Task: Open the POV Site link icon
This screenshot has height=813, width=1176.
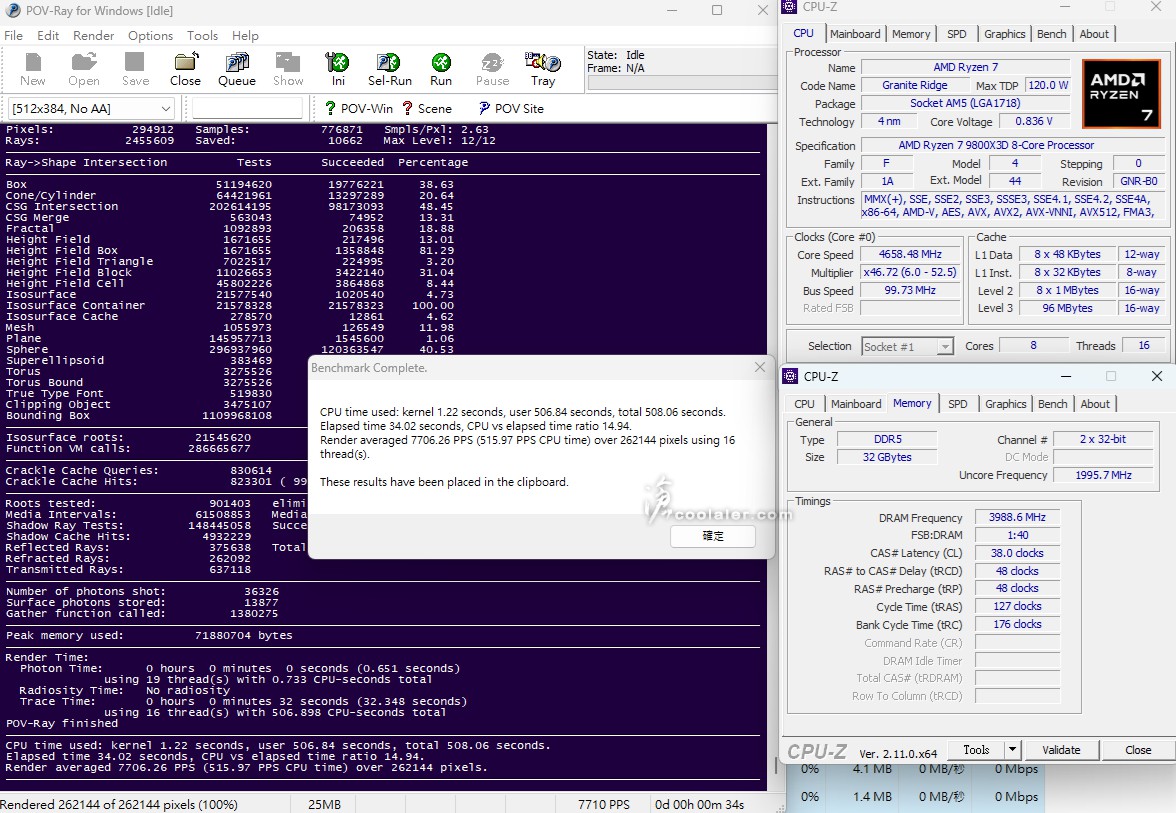Action: [x=511, y=109]
